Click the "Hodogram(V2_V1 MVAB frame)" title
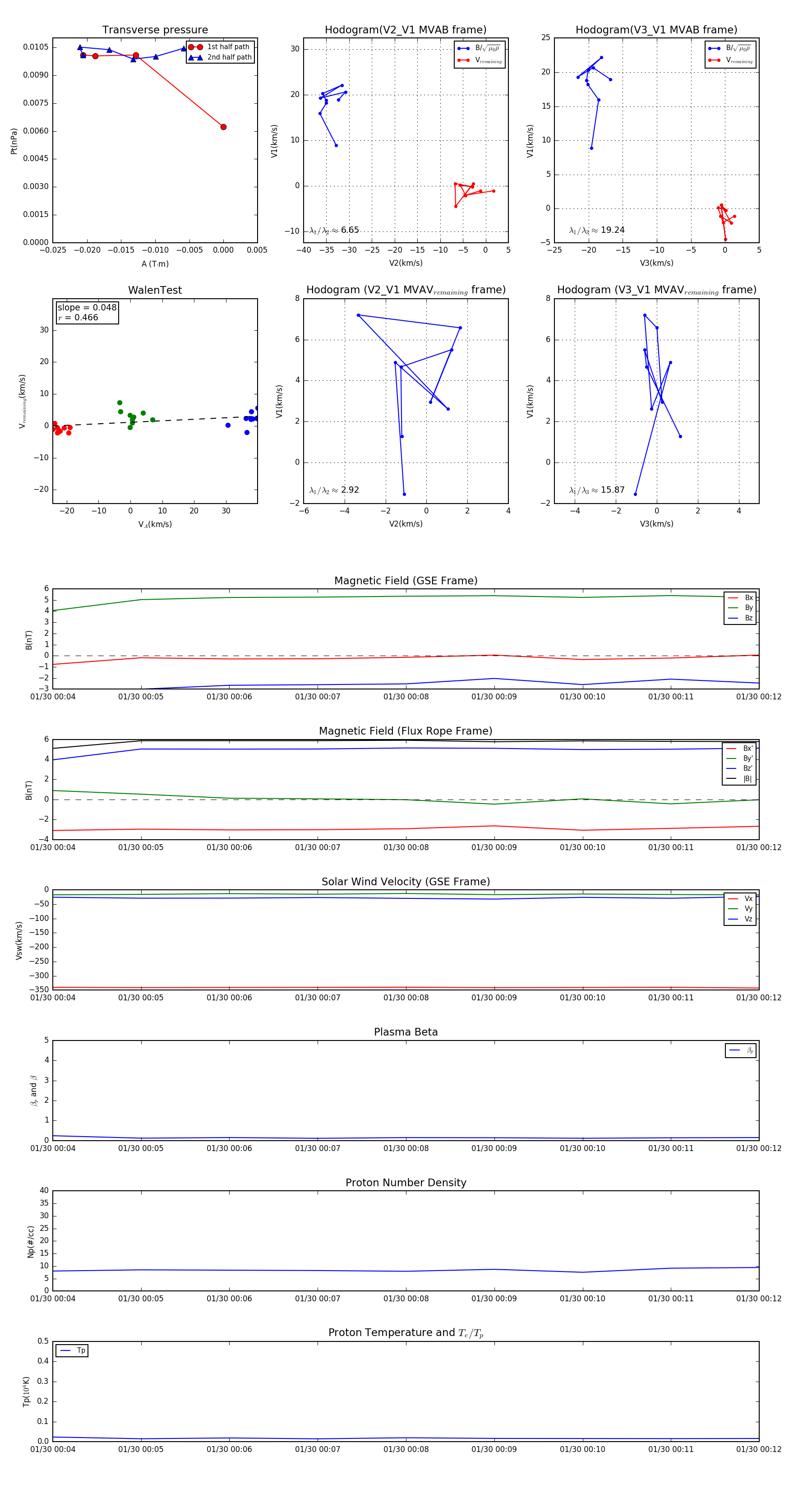This screenshot has height=1489, width=812. [406, 30]
